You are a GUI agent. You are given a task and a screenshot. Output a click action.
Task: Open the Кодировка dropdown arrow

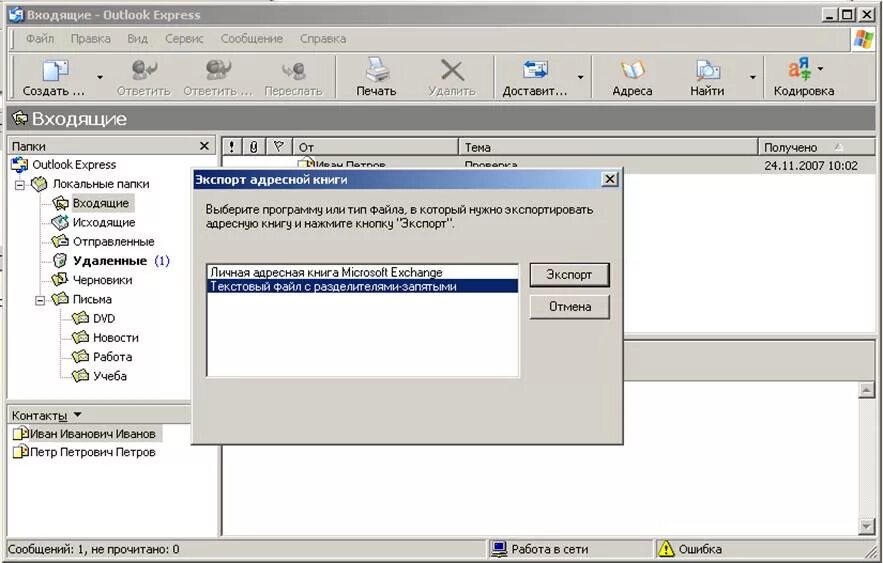[820, 69]
